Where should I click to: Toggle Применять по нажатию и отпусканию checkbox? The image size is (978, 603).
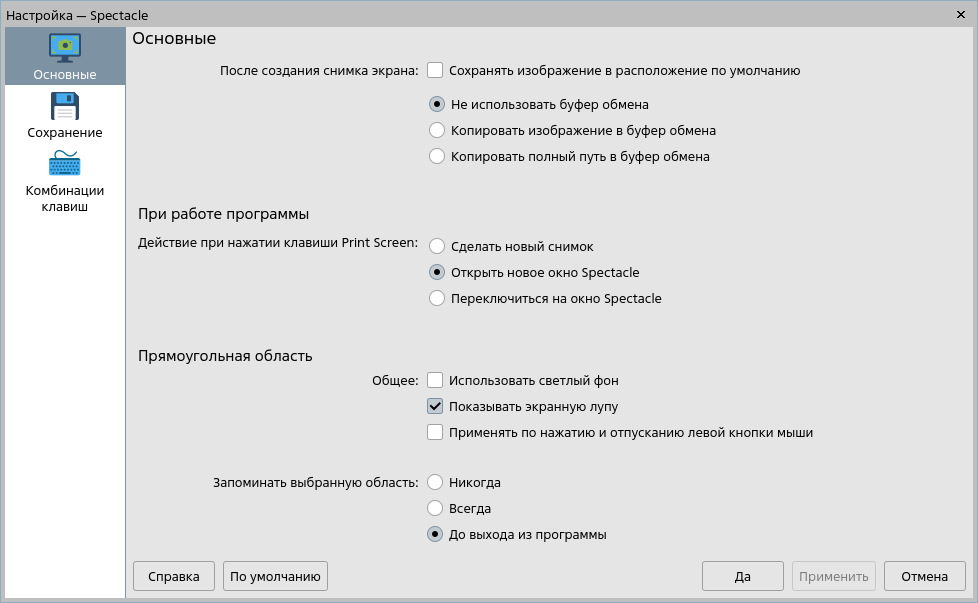tap(435, 432)
